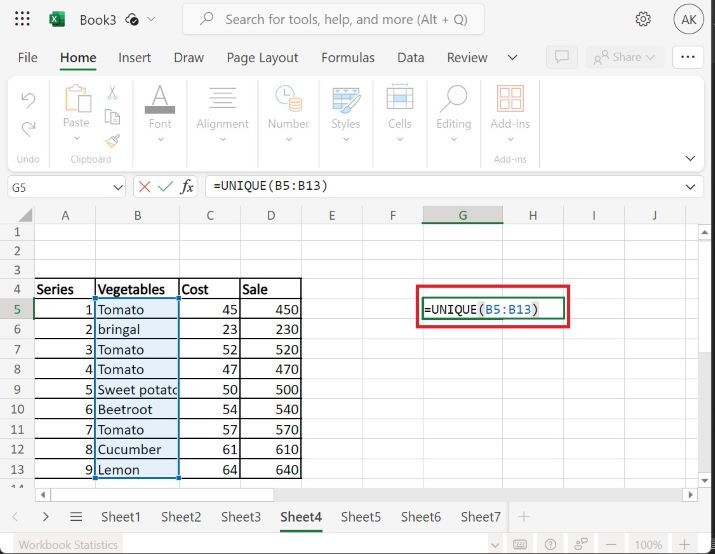The height and width of the screenshot is (554, 715).
Task: Expand the Paste options arrow
Action: [77, 138]
